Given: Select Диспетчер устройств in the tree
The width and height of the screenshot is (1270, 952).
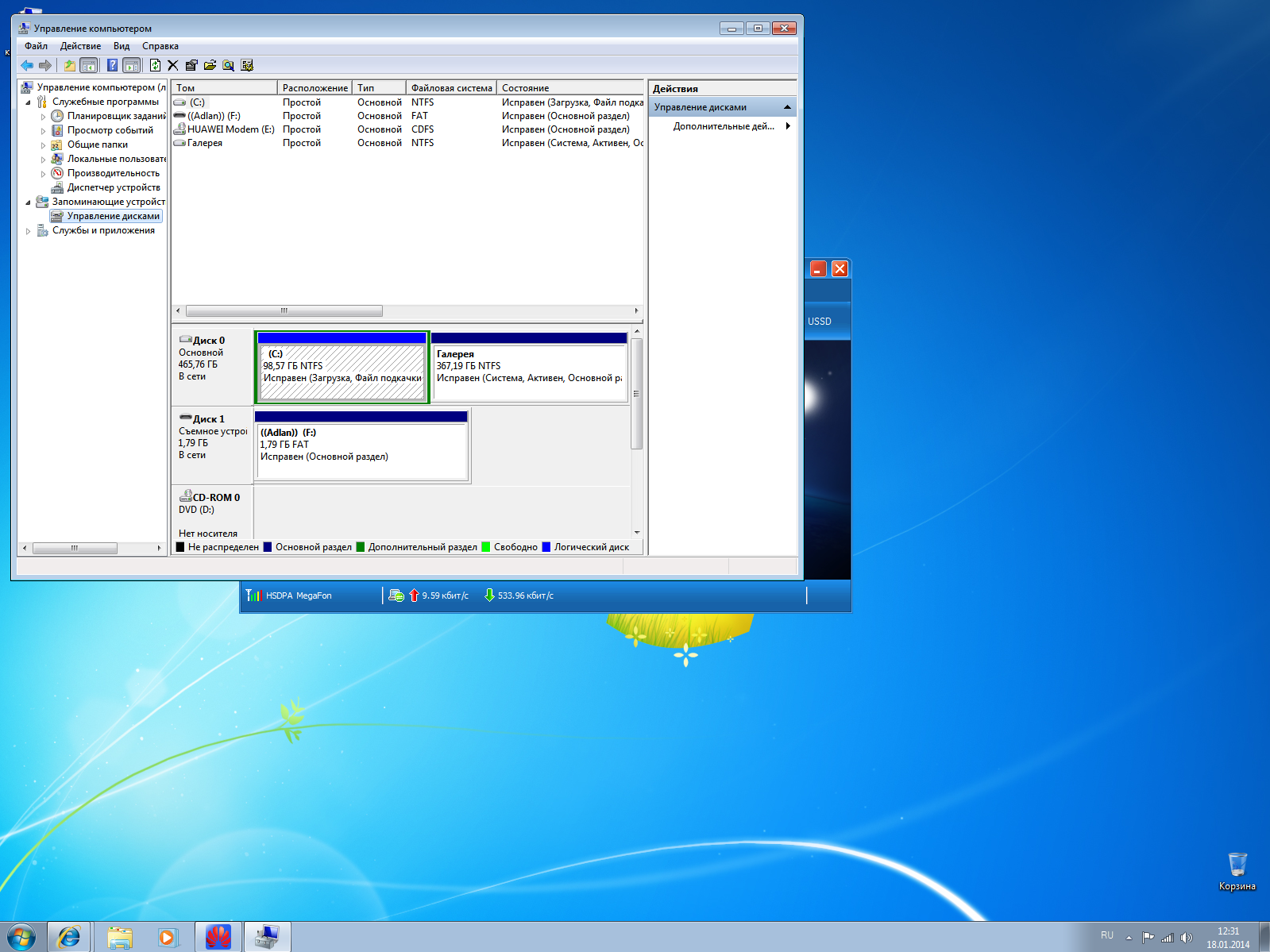Looking at the screenshot, I should [x=113, y=187].
